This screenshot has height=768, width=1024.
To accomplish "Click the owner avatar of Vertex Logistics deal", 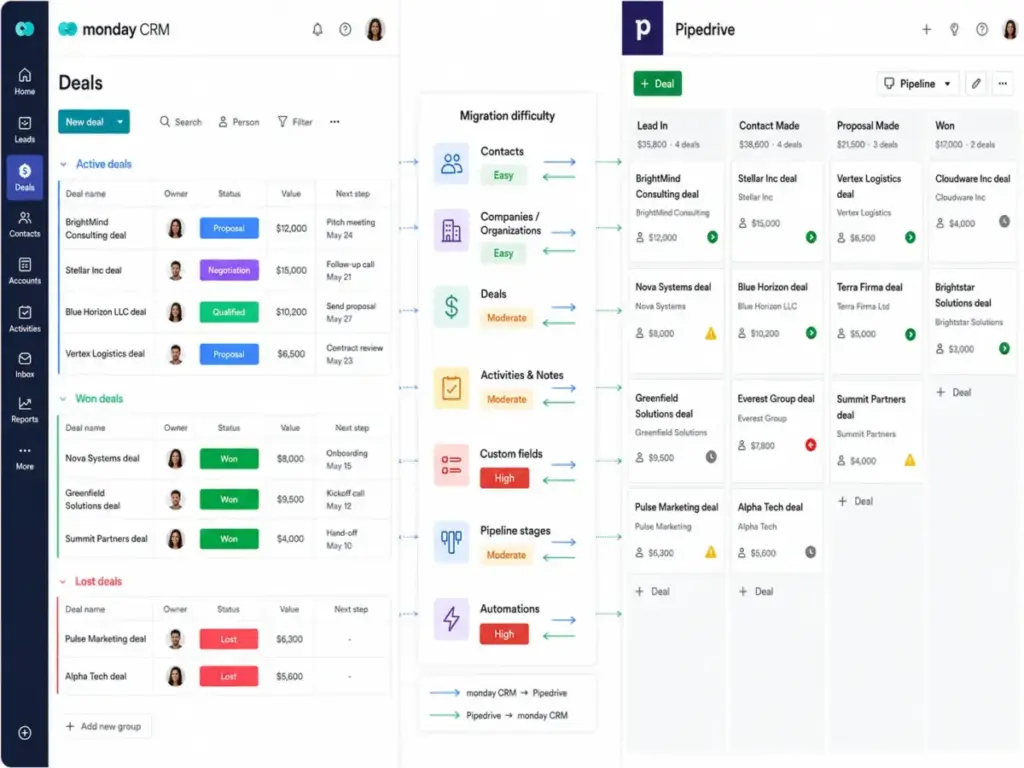I will point(175,354).
